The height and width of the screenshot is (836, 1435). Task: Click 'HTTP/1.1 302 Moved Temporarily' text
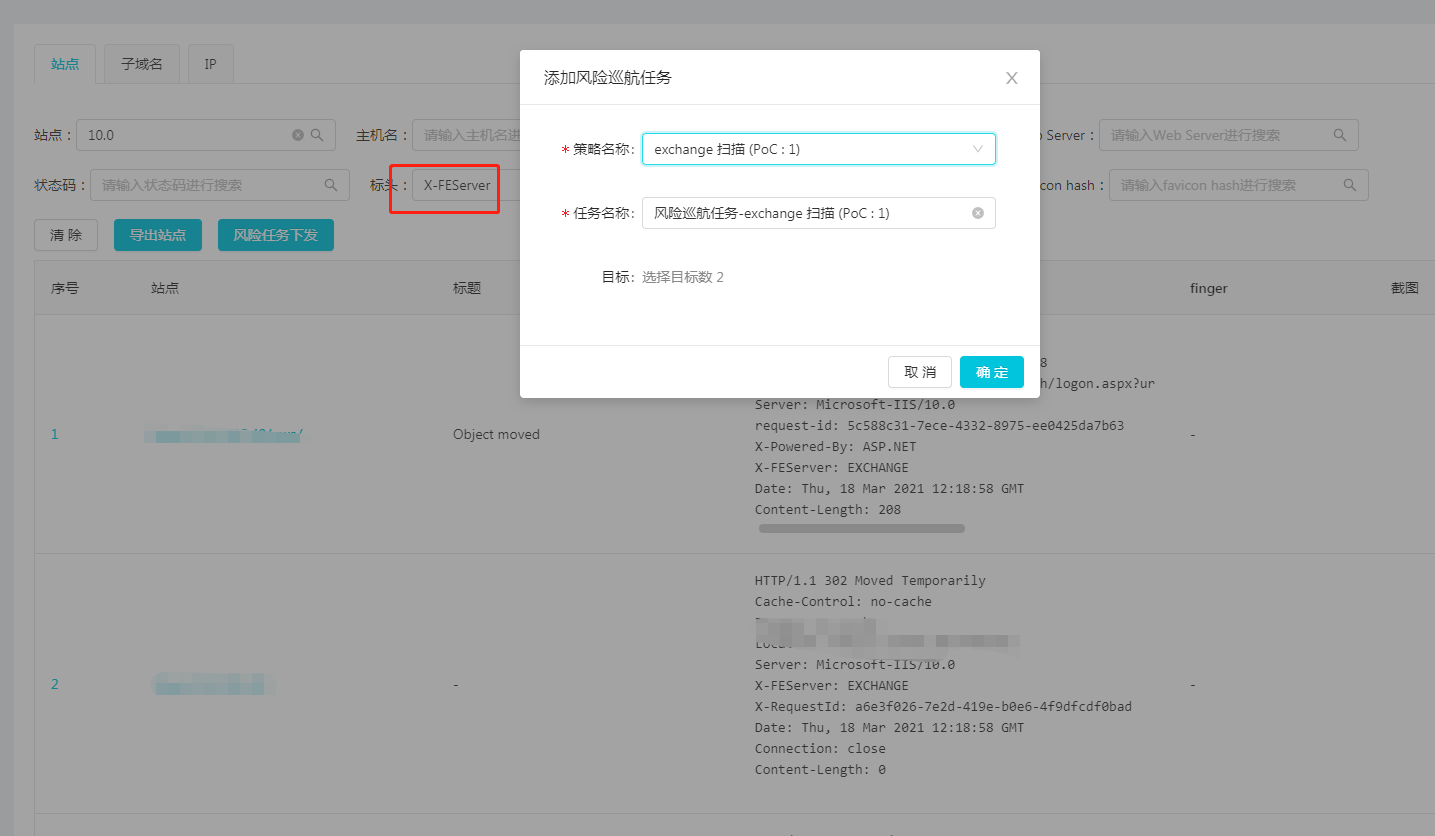(x=870, y=580)
